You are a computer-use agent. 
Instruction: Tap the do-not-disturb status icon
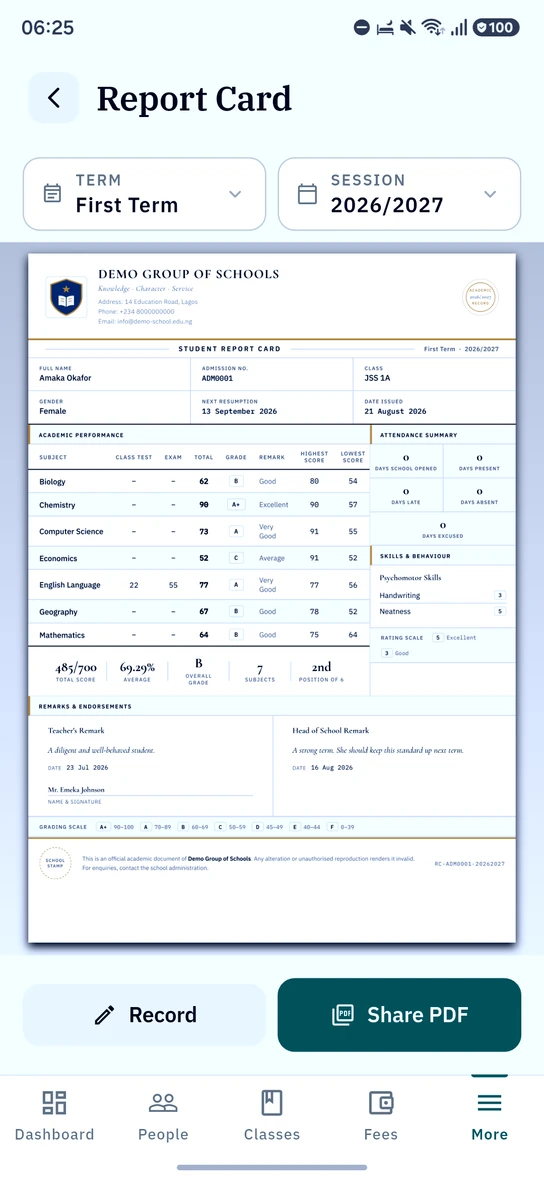pos(361,28)
